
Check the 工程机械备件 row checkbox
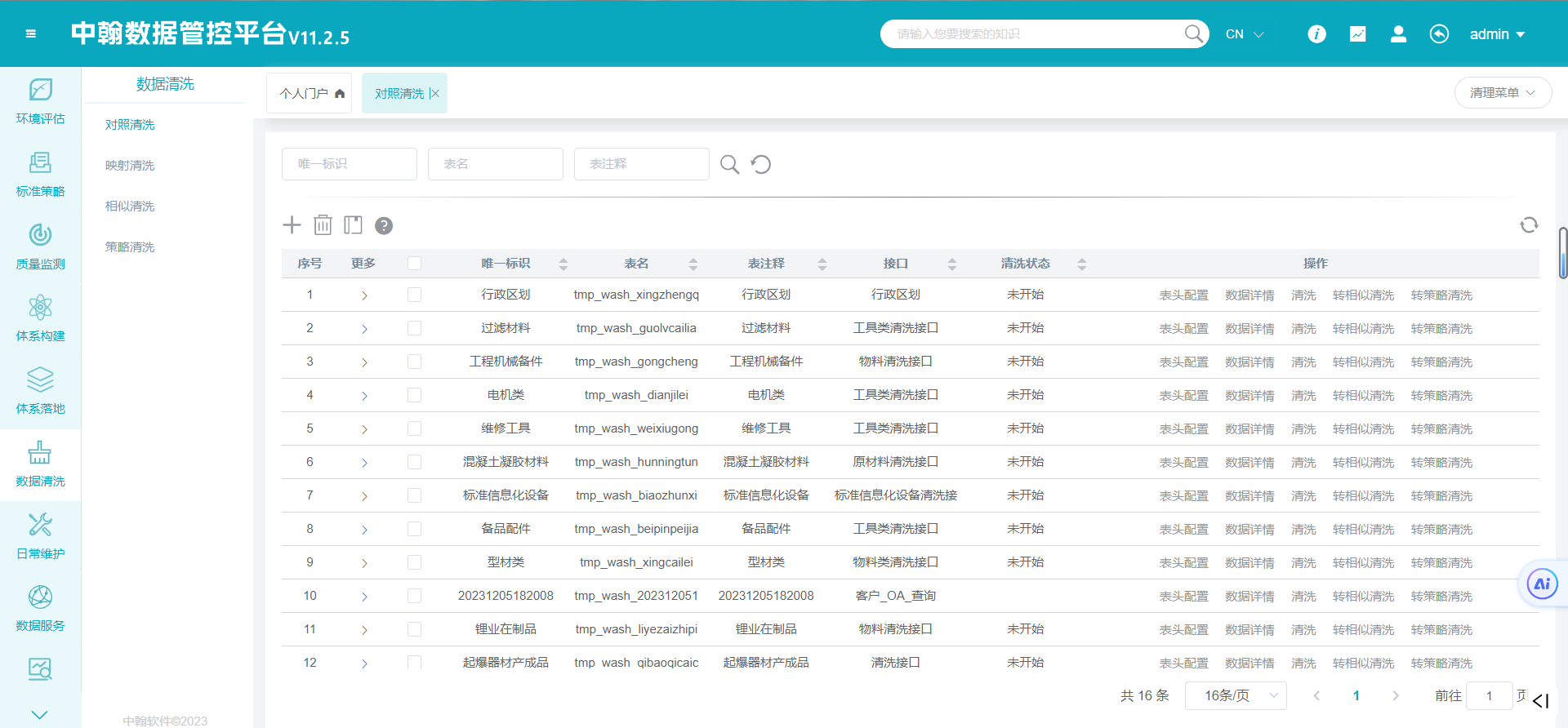pos(414,362)
